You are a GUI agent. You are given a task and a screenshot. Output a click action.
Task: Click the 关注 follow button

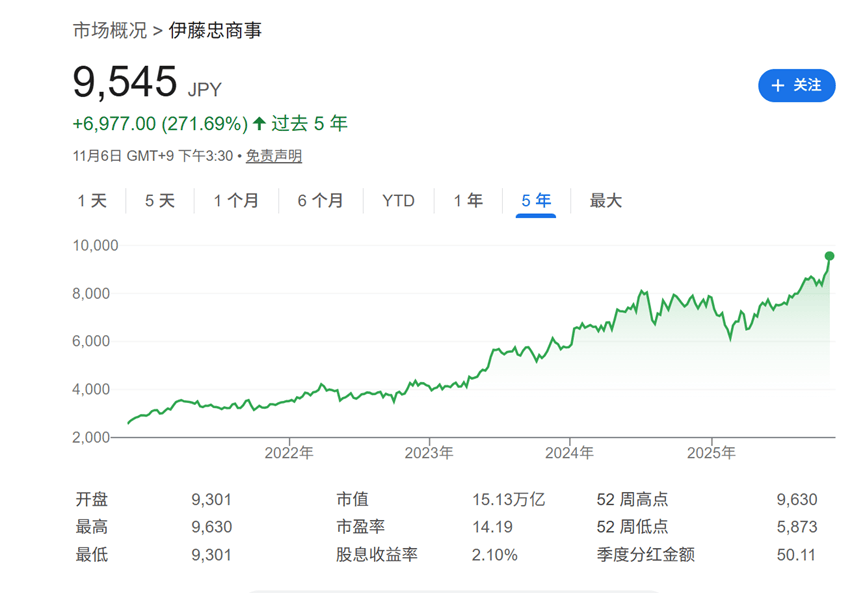[x=796, y=86]
